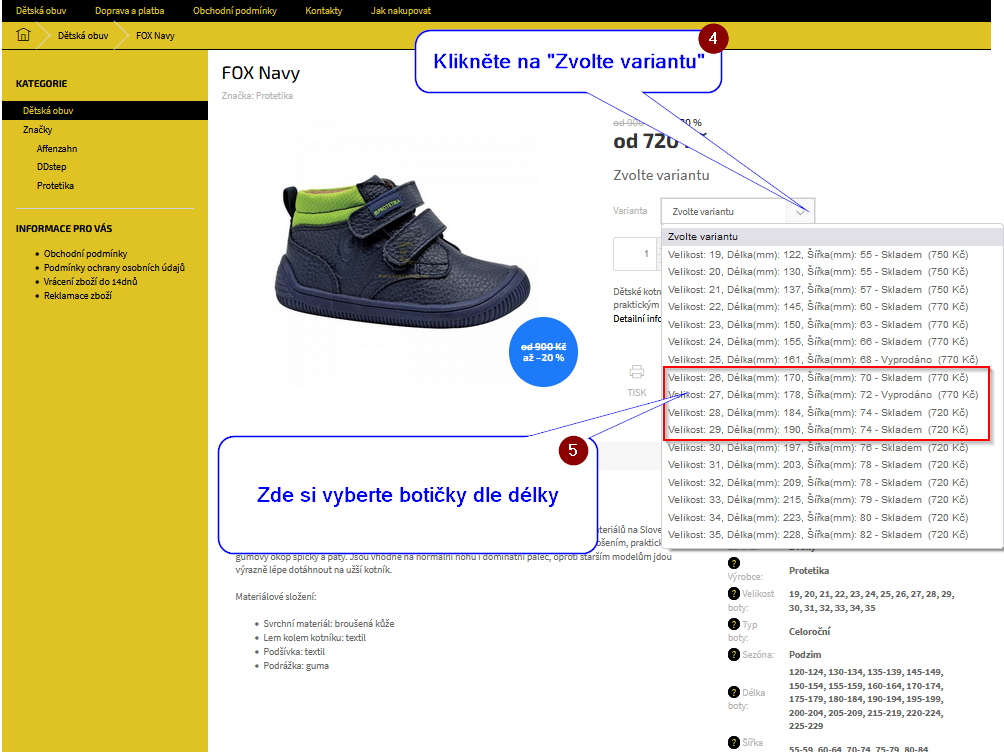Image resolution: width=1004 pixels, height=752 pixels.
Task: Click the printer icon above TISK
Action: tap(636, 372)
